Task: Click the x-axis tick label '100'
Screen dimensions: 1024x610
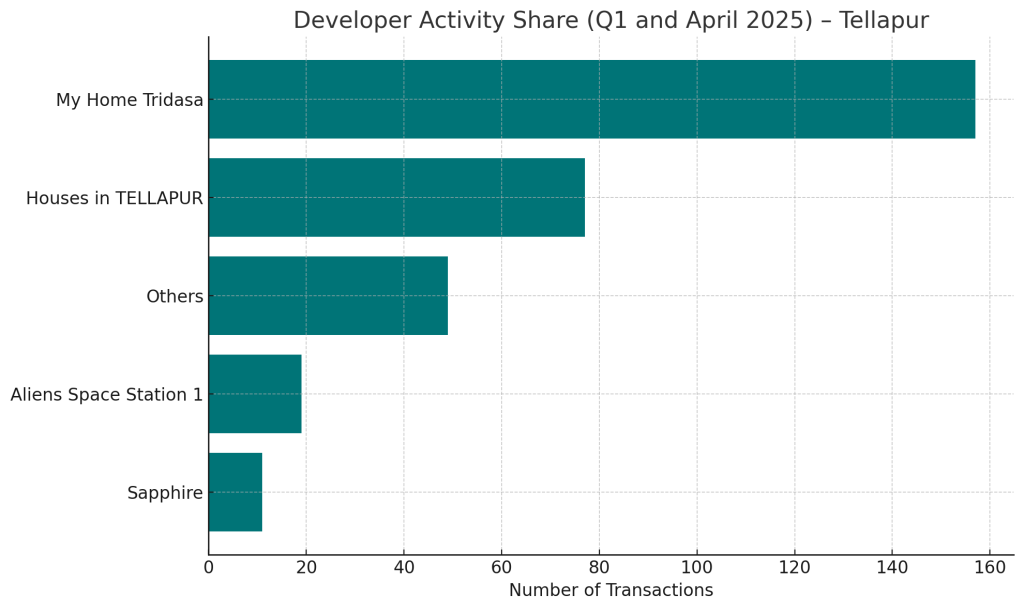Action: click(x=697, y=568)
